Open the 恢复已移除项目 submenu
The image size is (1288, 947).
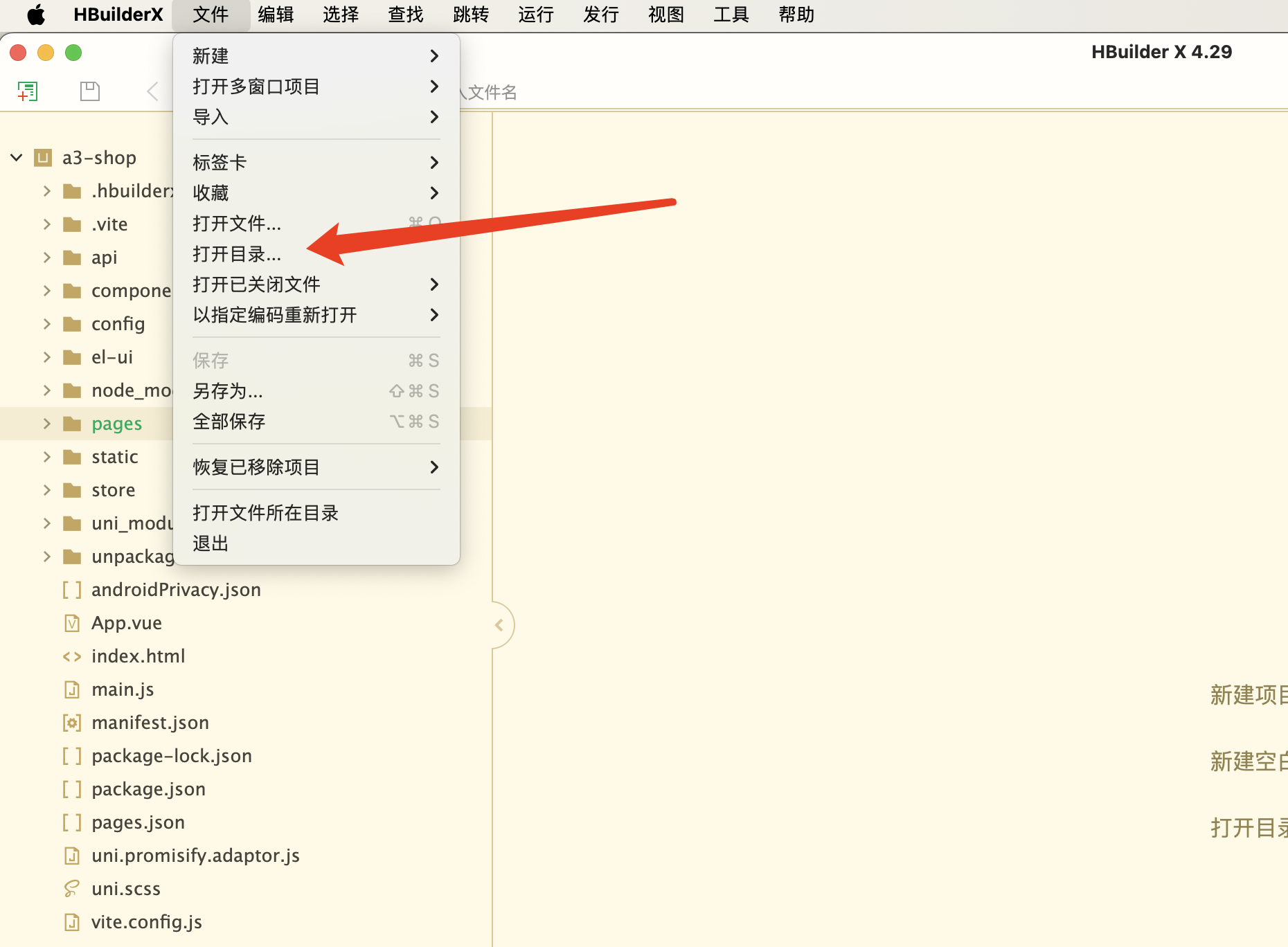click(316, 467)
